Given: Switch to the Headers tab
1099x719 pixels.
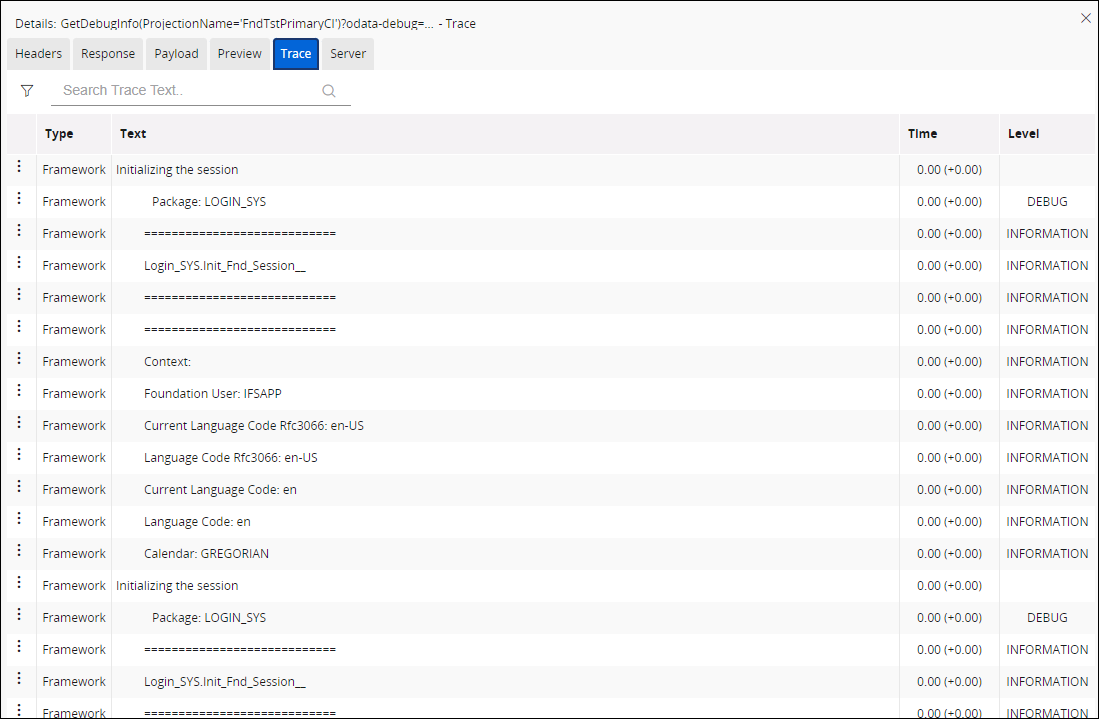Looking at the screenshot, I should click(39, 54).
